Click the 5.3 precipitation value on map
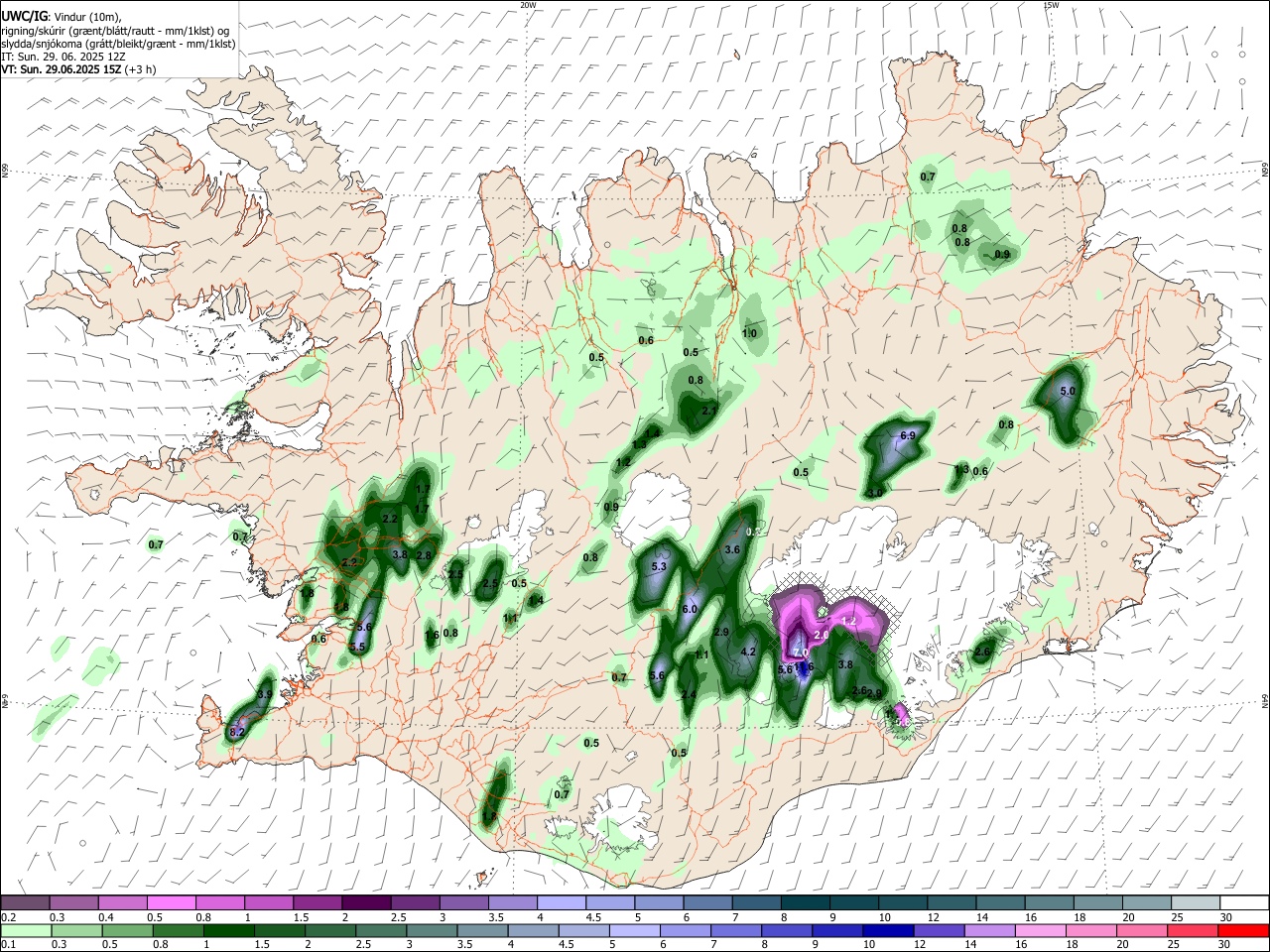The height and width of the screenshot is (952, 1270). [659, 567]
